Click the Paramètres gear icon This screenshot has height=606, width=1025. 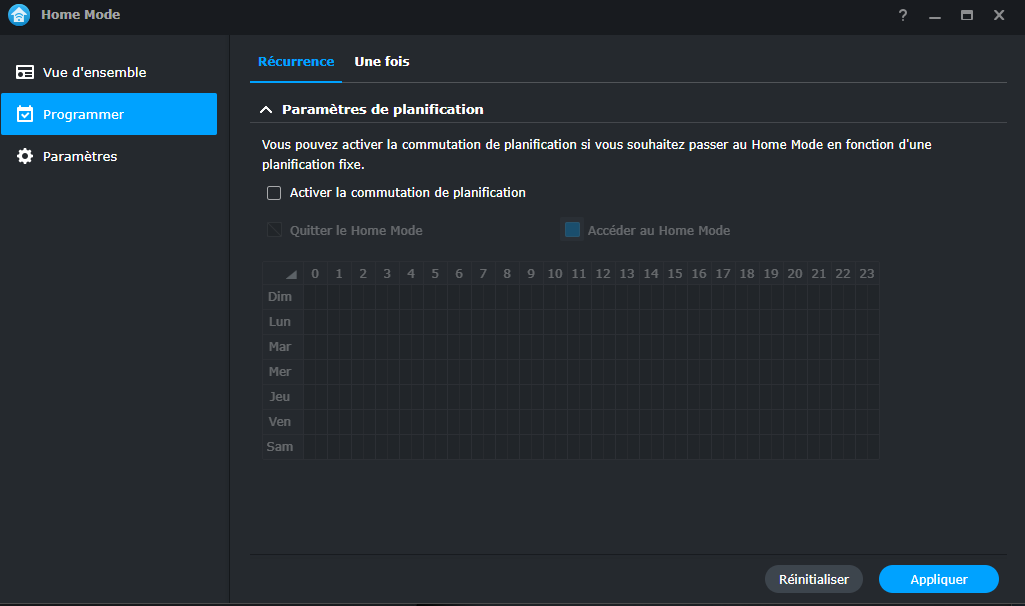[x=25, y=156]
